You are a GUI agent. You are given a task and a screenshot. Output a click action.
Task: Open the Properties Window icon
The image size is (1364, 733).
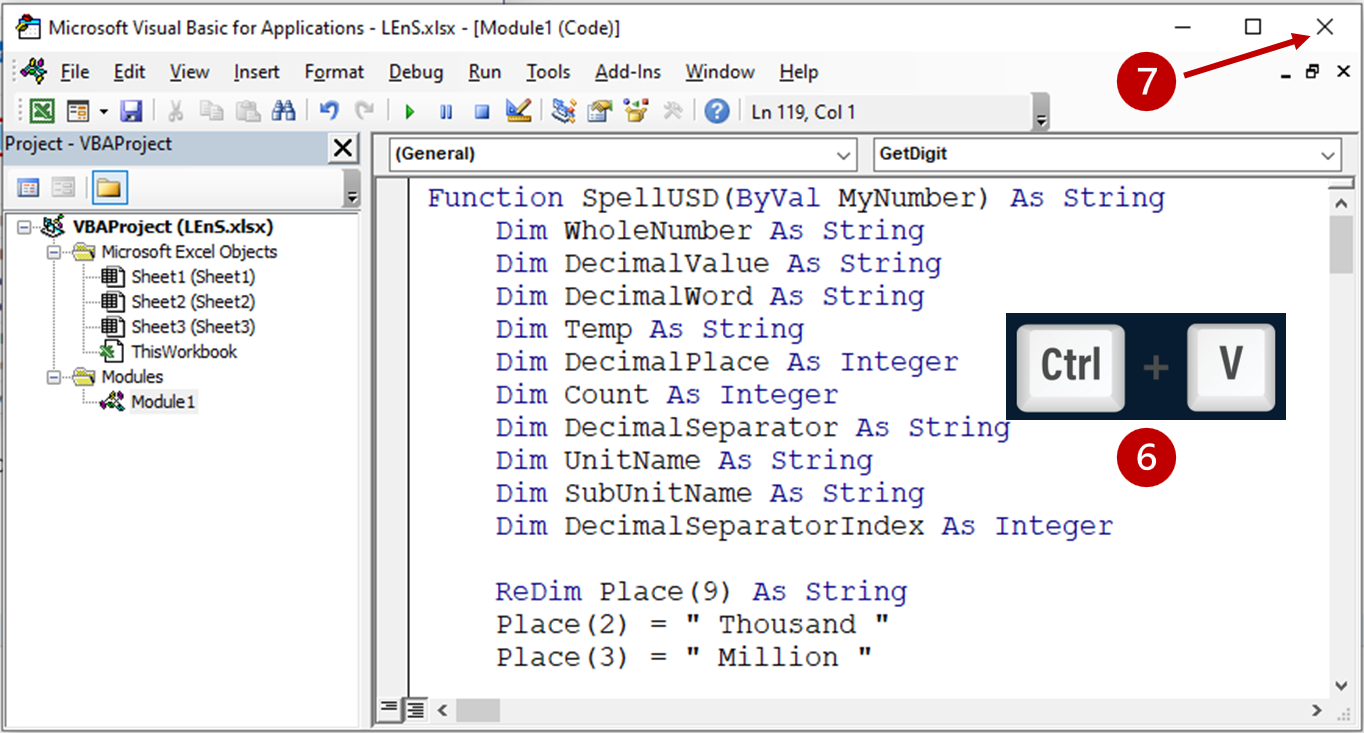click(598, 110)
